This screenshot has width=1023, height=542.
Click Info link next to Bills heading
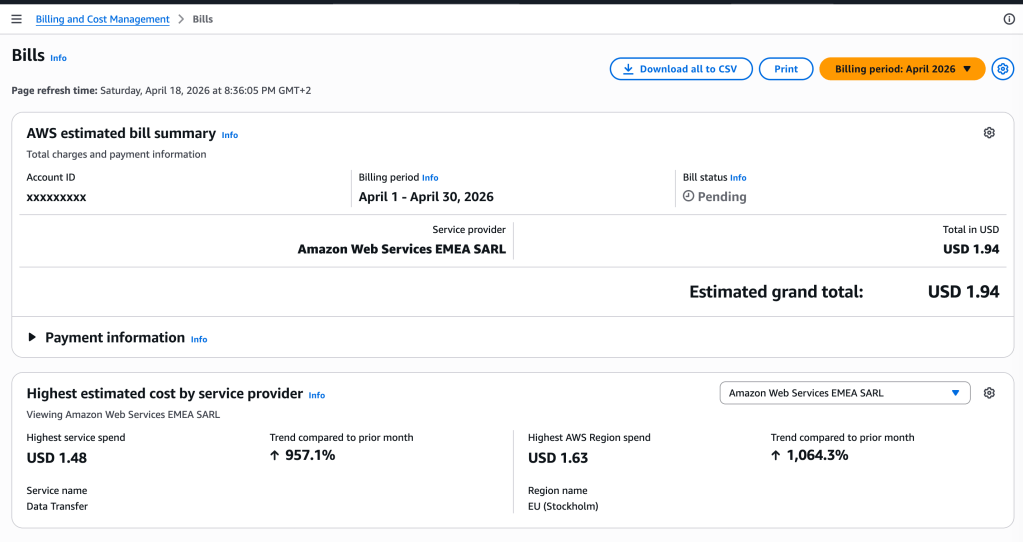[58, 58]
